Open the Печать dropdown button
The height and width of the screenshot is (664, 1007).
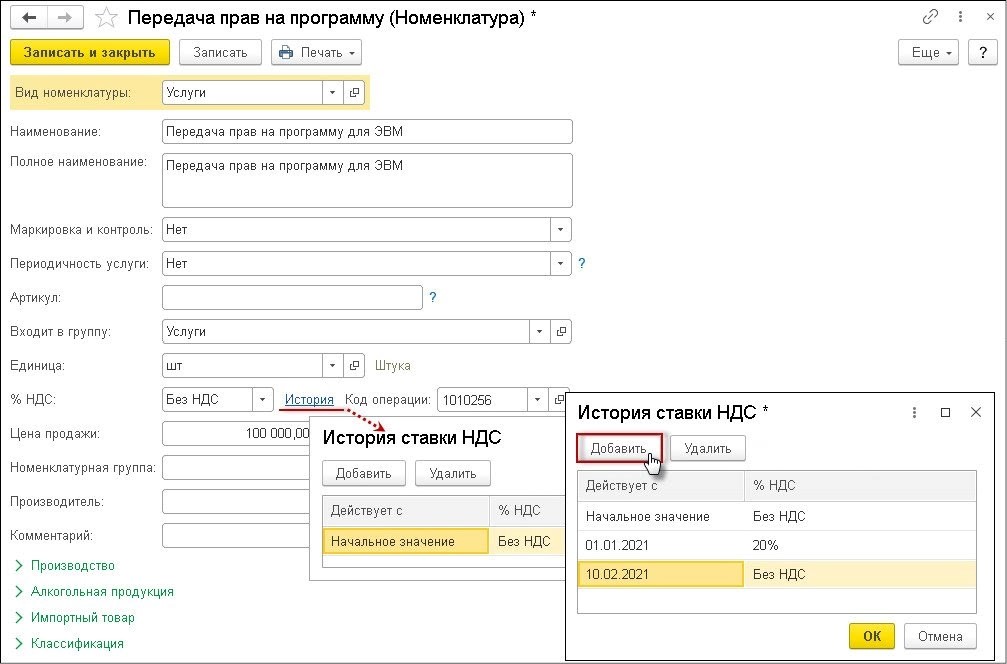click(316, 52)
